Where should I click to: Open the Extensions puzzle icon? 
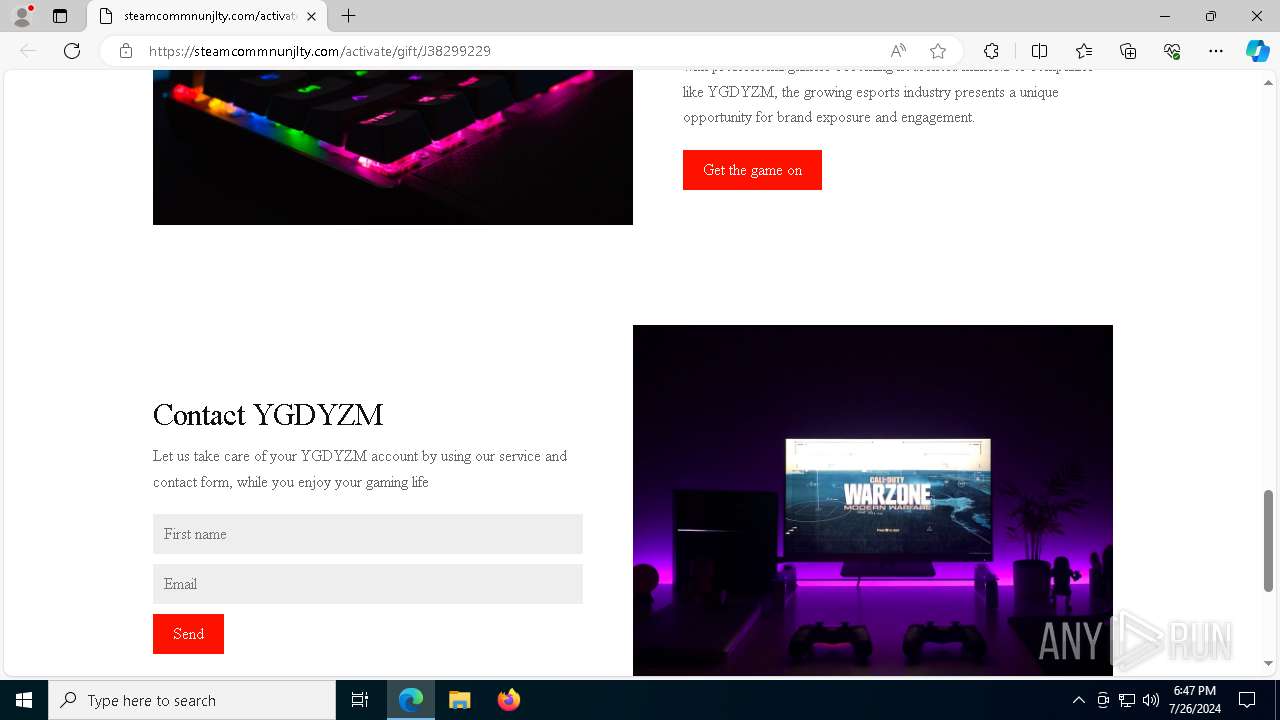coord(991,51)
